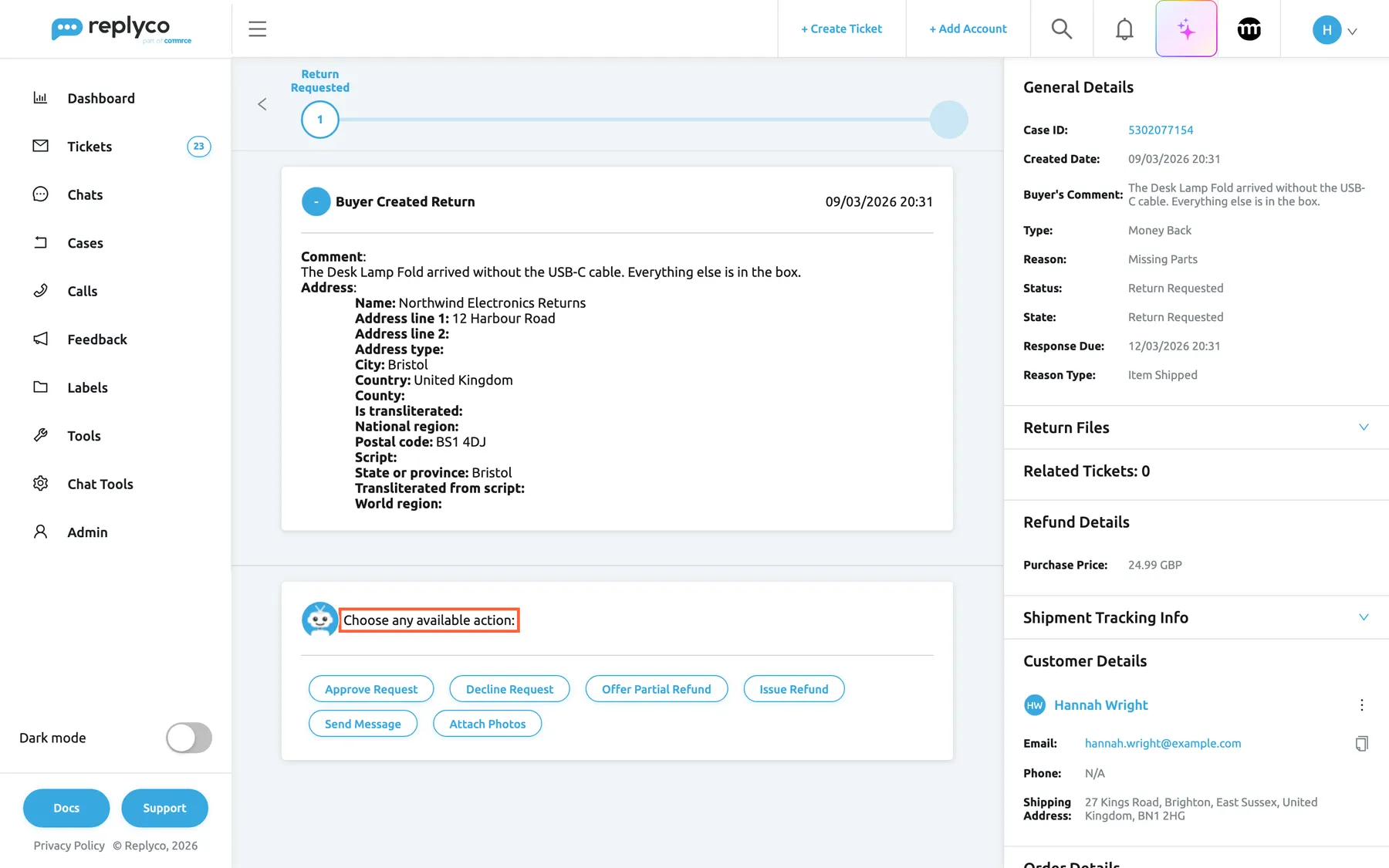Open Hannah Wright customer link
Viewport: 1389px width, 868px height.
pos(1101,705)
